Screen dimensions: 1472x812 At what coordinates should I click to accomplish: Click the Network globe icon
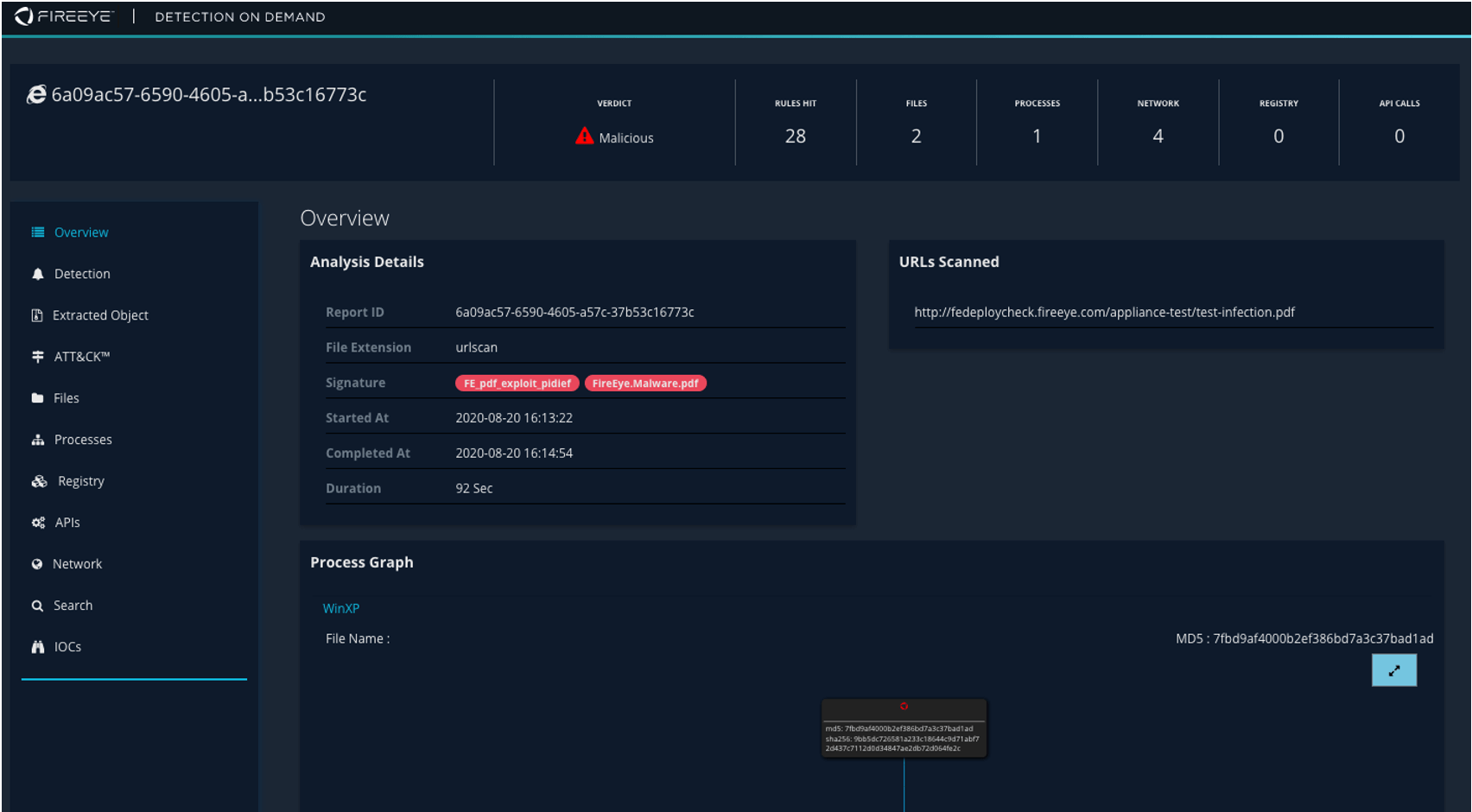(37, 564)
